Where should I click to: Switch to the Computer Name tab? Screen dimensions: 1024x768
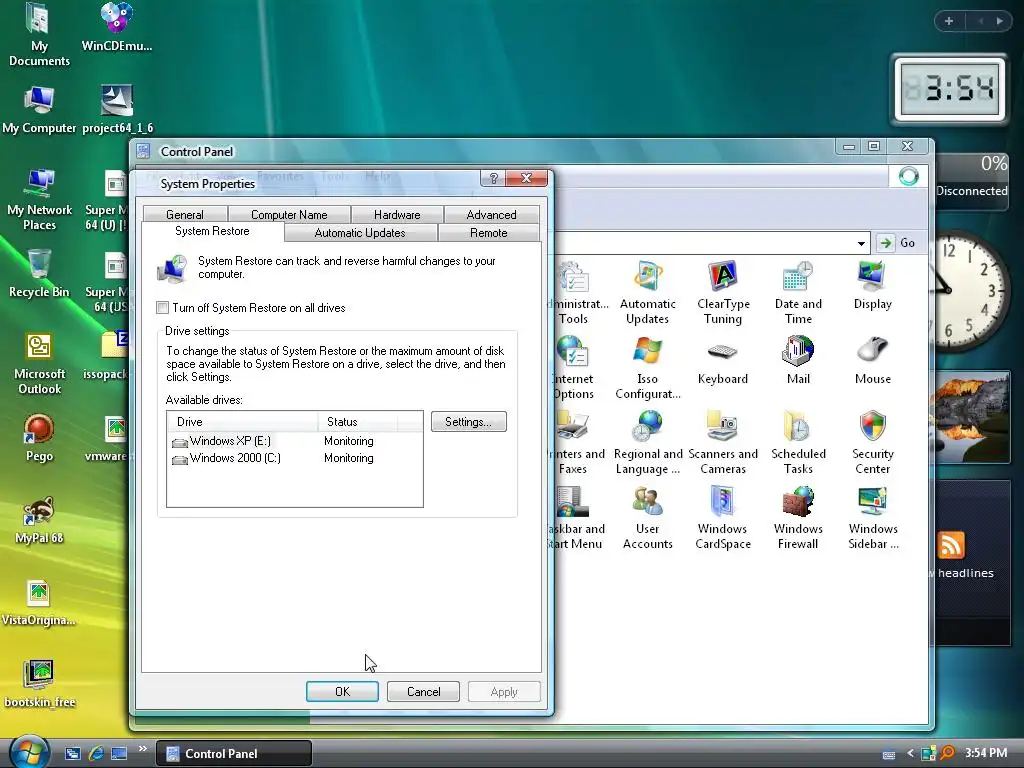289,215
